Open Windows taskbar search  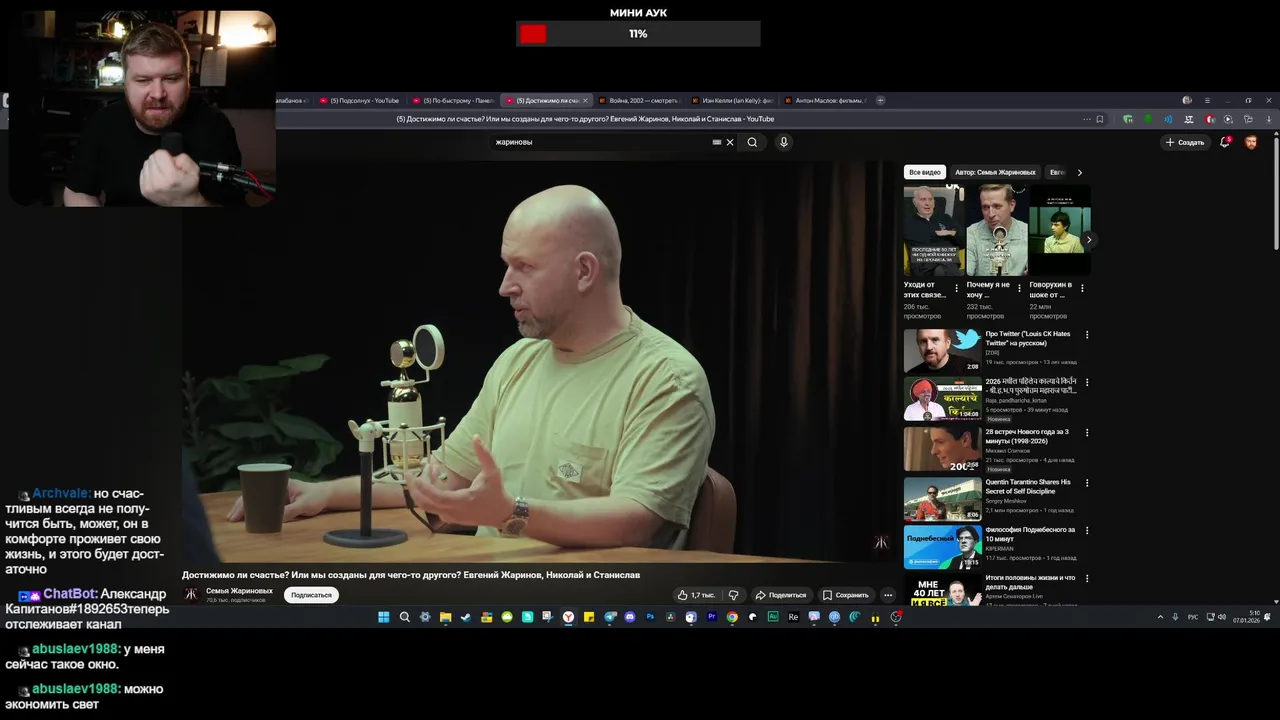pyautogui.click(x=404, y=617)
